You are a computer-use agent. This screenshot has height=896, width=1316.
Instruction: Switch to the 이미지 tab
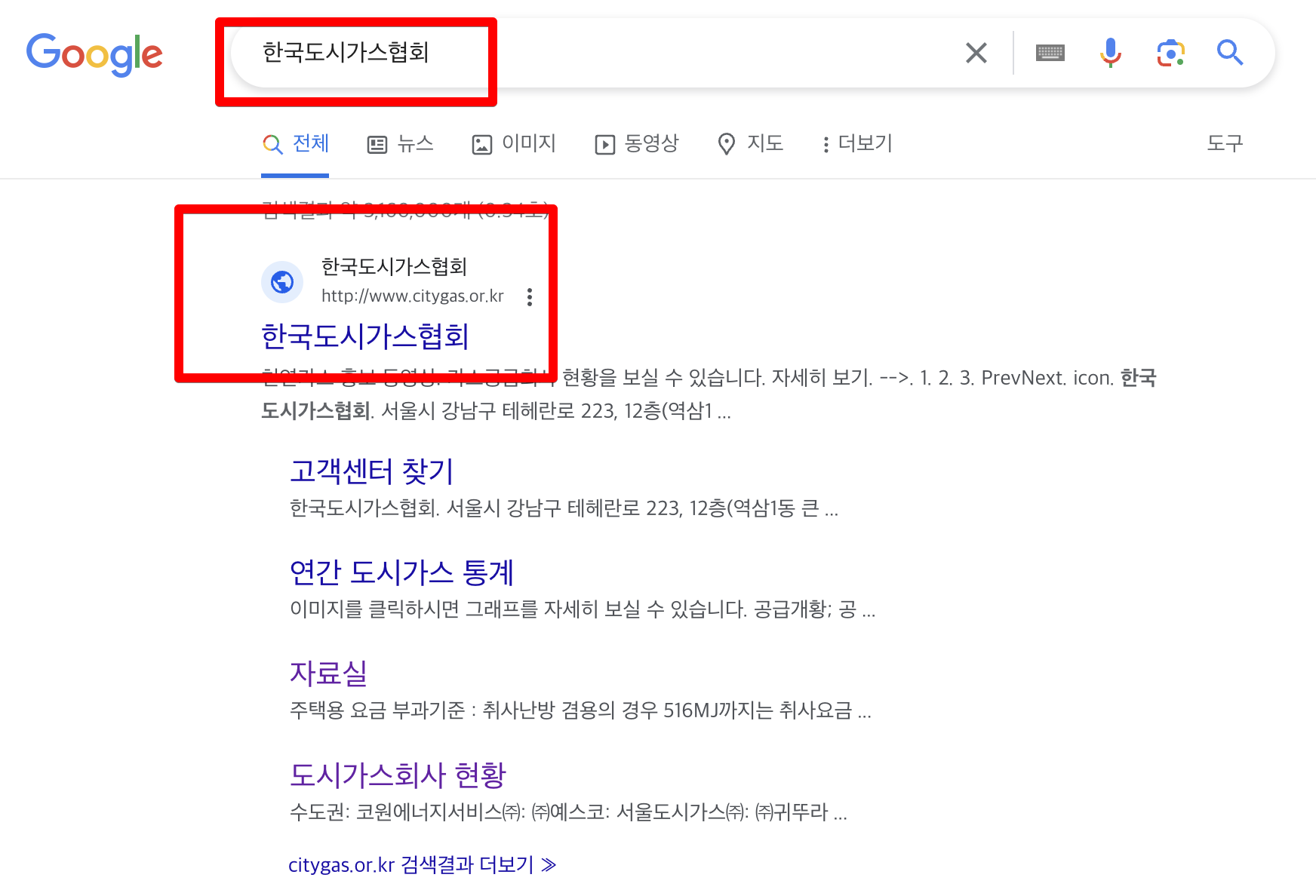(514, 143)
